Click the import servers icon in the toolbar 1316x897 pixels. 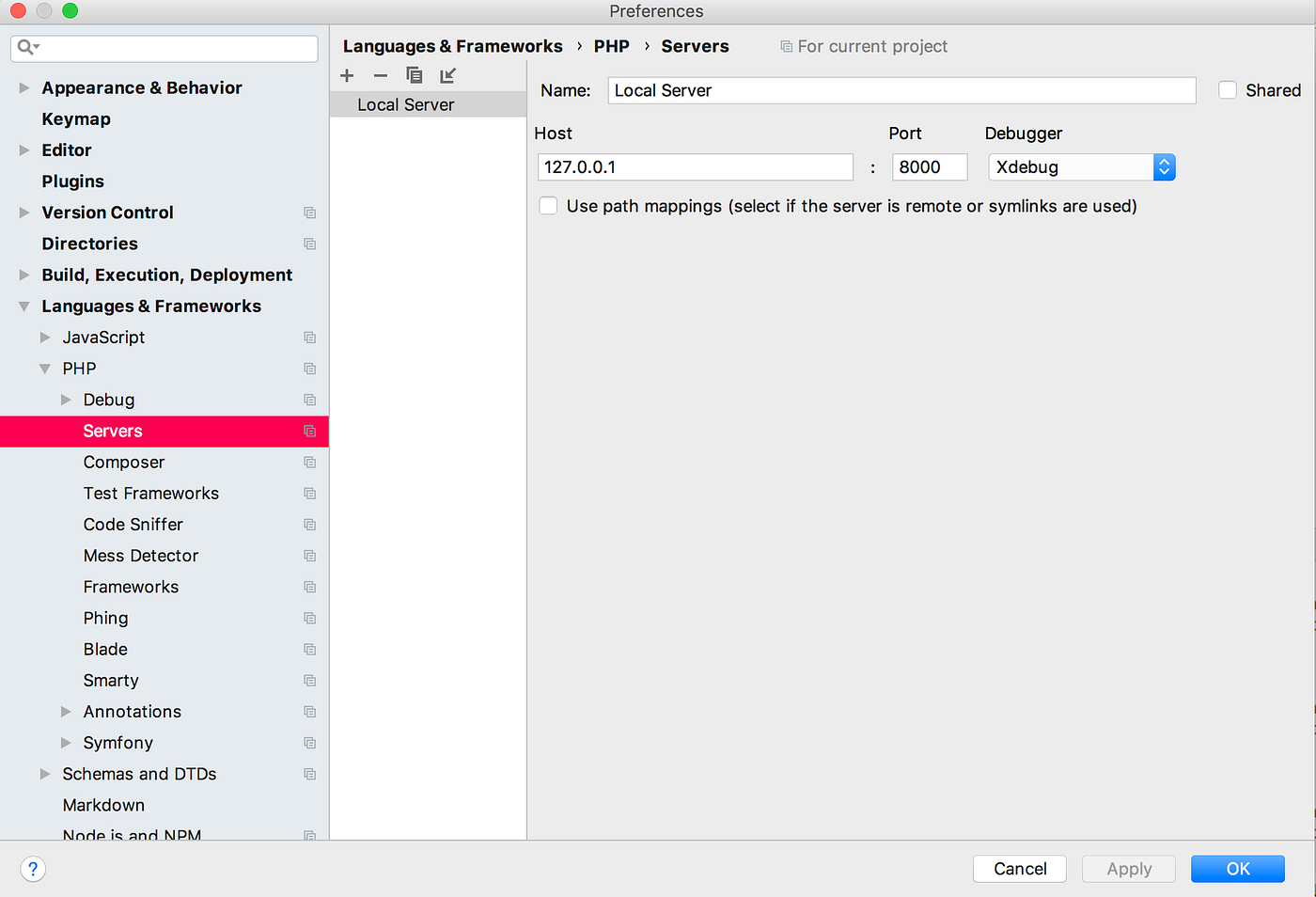point(448,75)
